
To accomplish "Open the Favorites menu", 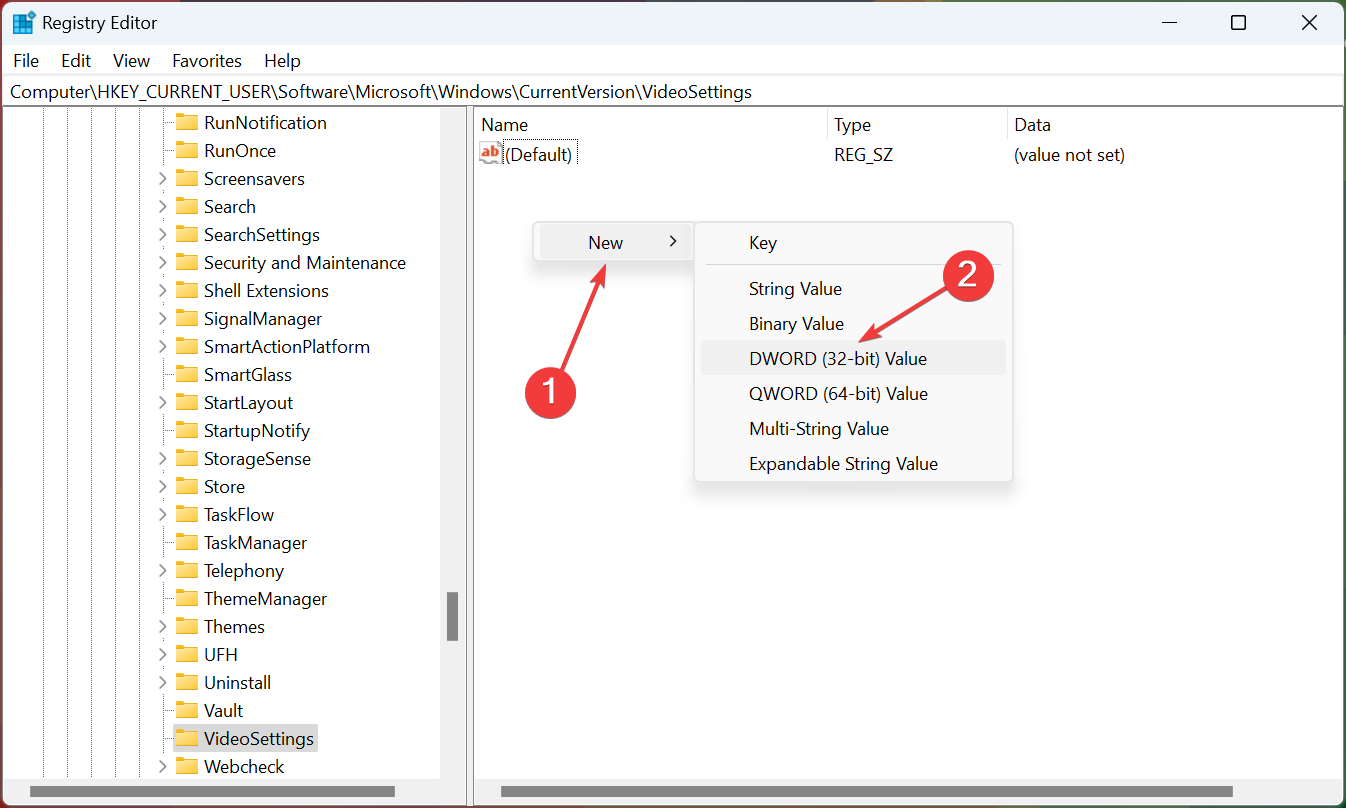I will pos(207,61).
